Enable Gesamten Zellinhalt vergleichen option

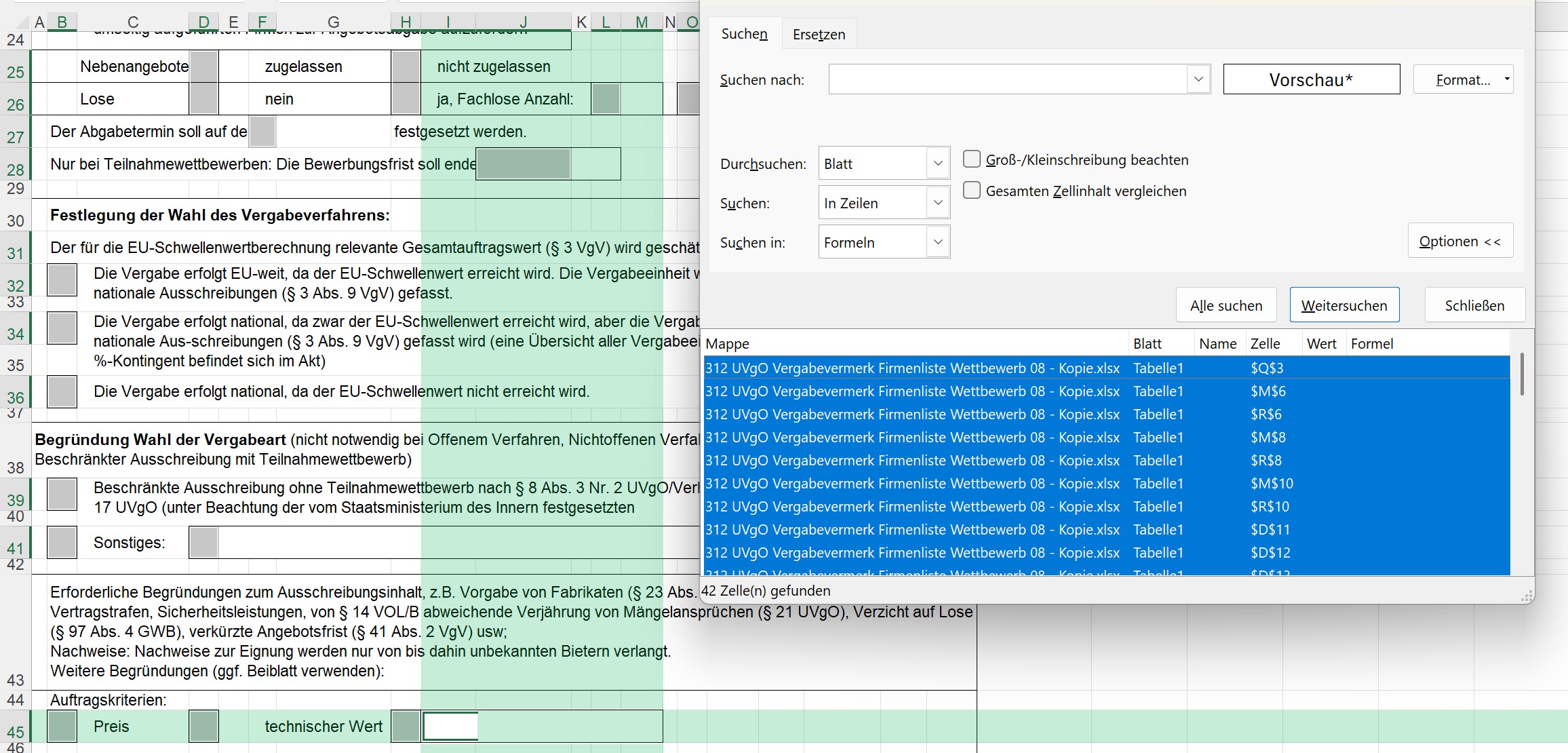point(972,191)
